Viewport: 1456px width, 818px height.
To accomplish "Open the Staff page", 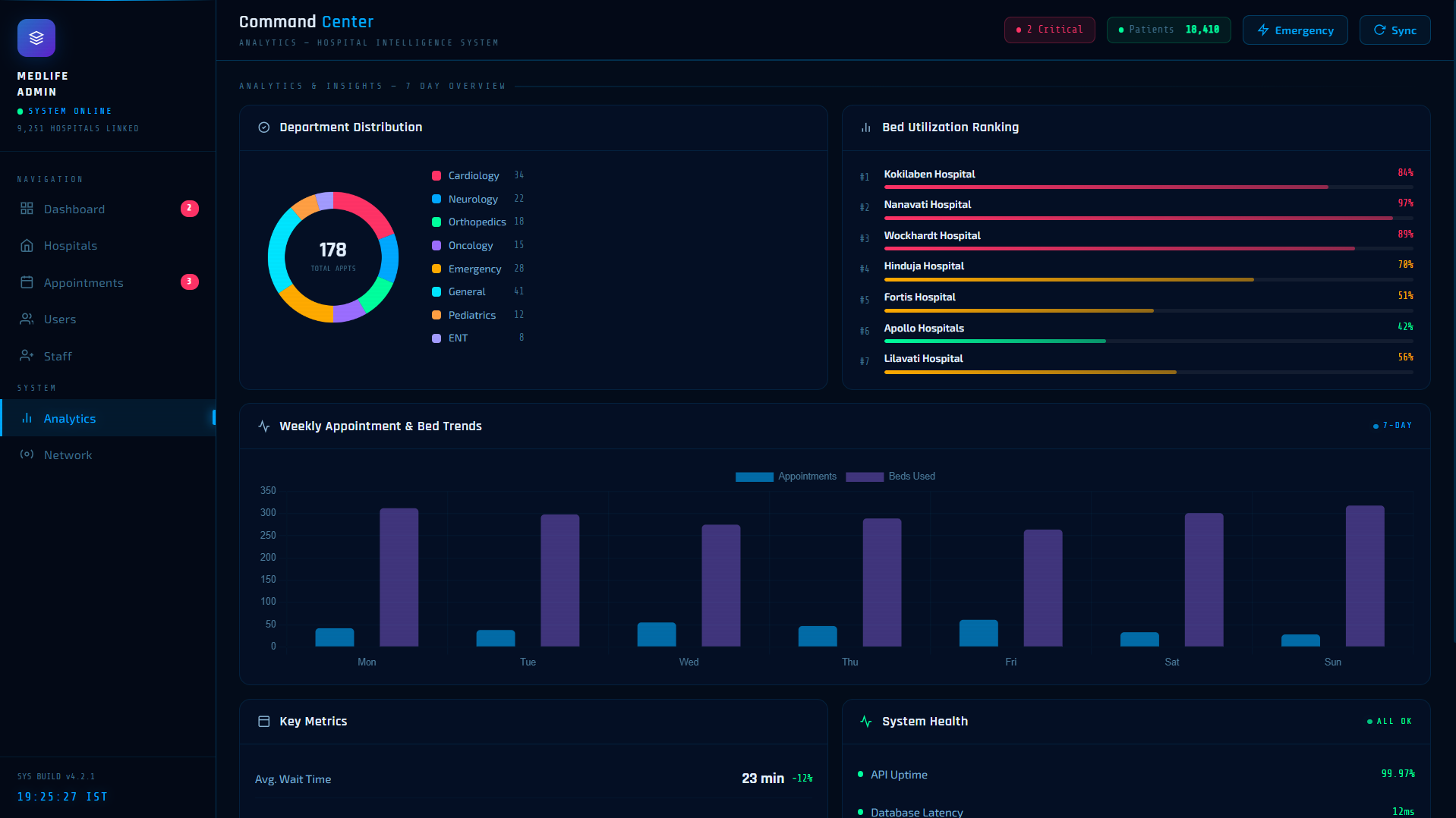I will click(x=108, y=356).
